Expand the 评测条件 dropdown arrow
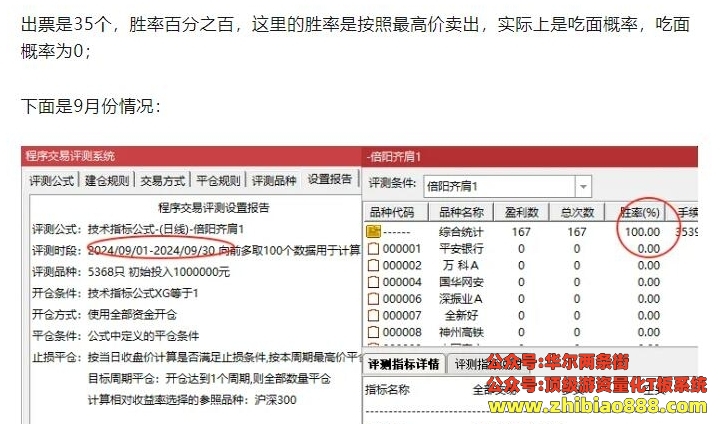The width and height of the screenshot is (723, 424). (583, 187)
